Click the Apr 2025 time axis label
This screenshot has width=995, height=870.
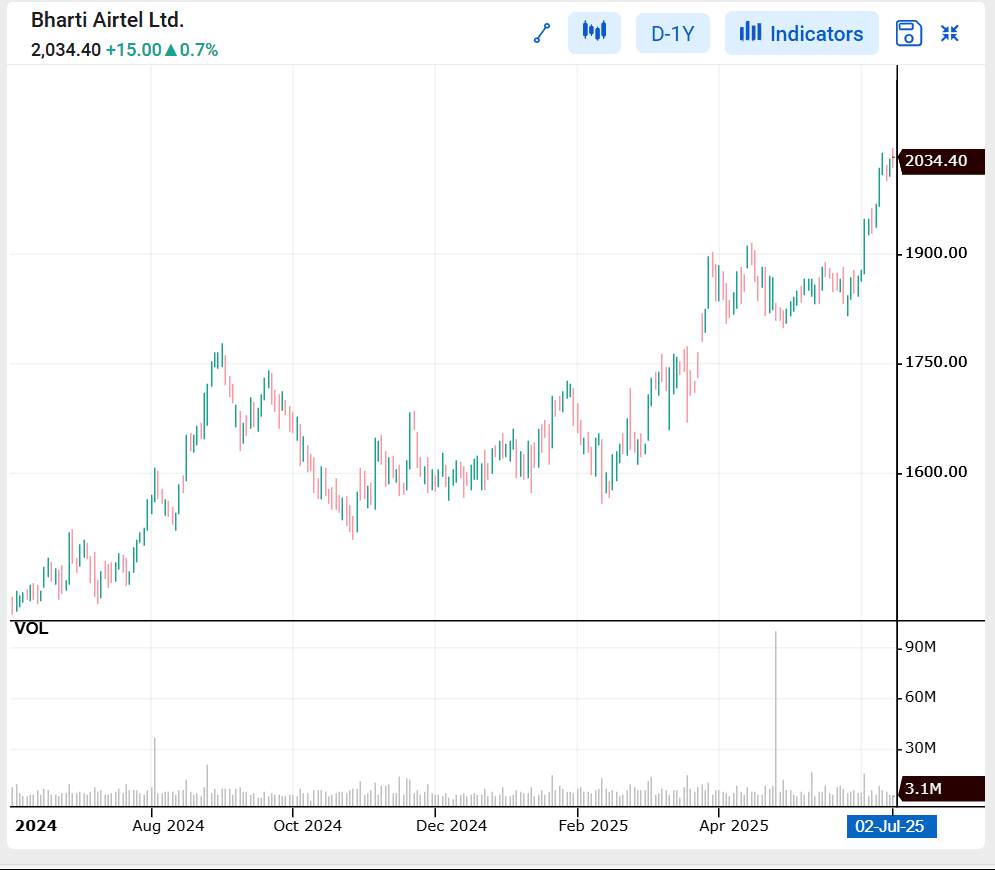tap(734, 826)
